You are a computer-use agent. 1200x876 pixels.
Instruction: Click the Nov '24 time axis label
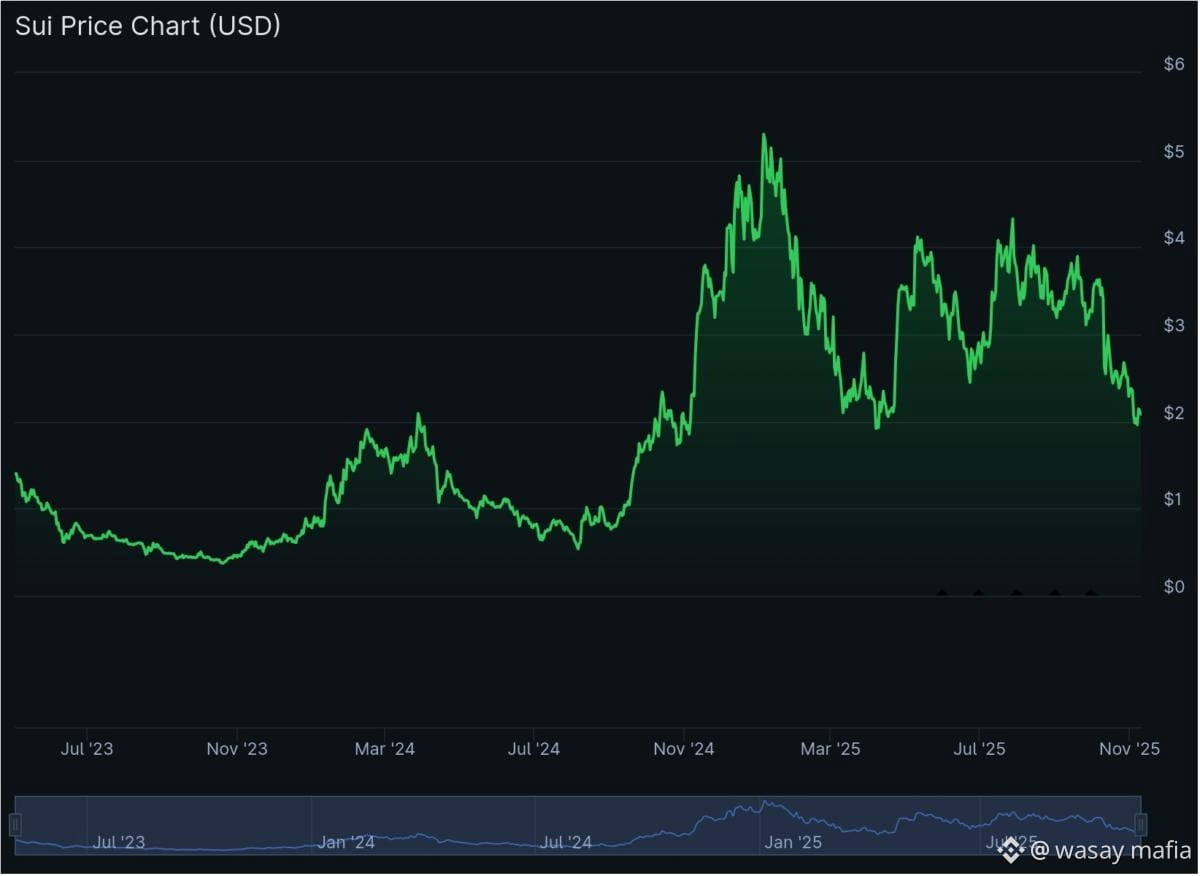click(683, 749)
